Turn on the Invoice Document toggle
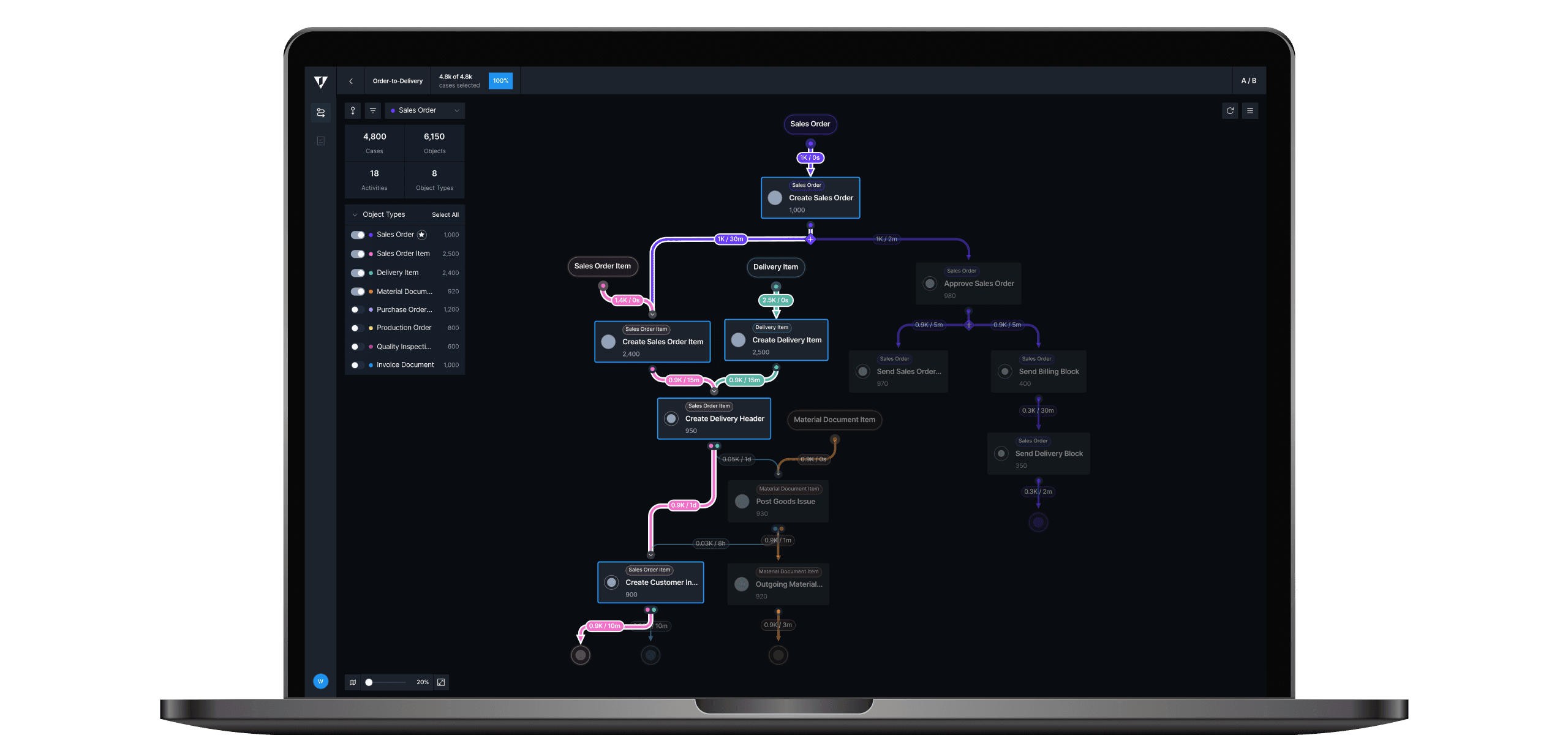The height and width of the screenshot is (735, 1568). coord(358,365)
